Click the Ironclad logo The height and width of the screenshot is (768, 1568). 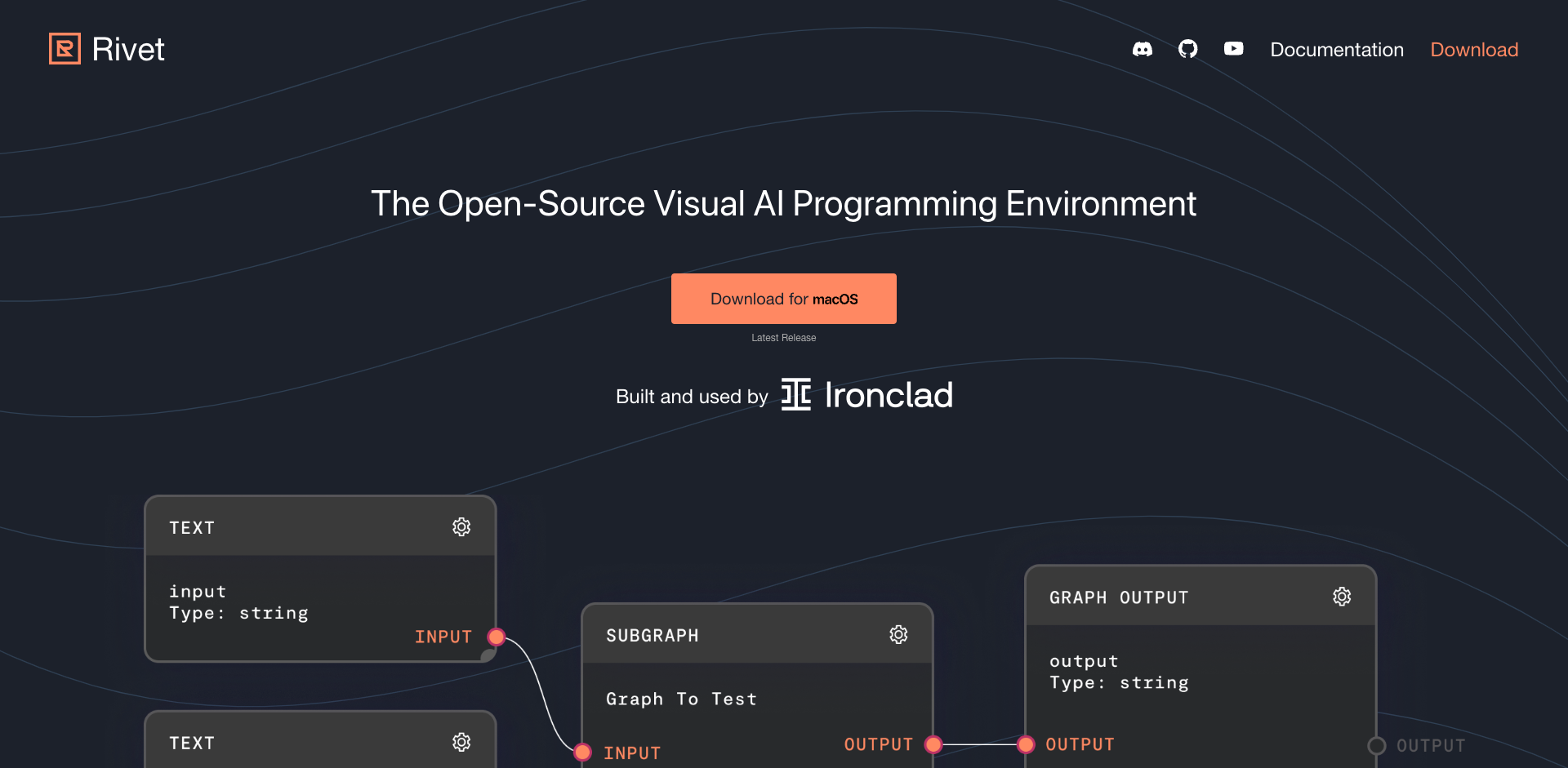point(867,395)
